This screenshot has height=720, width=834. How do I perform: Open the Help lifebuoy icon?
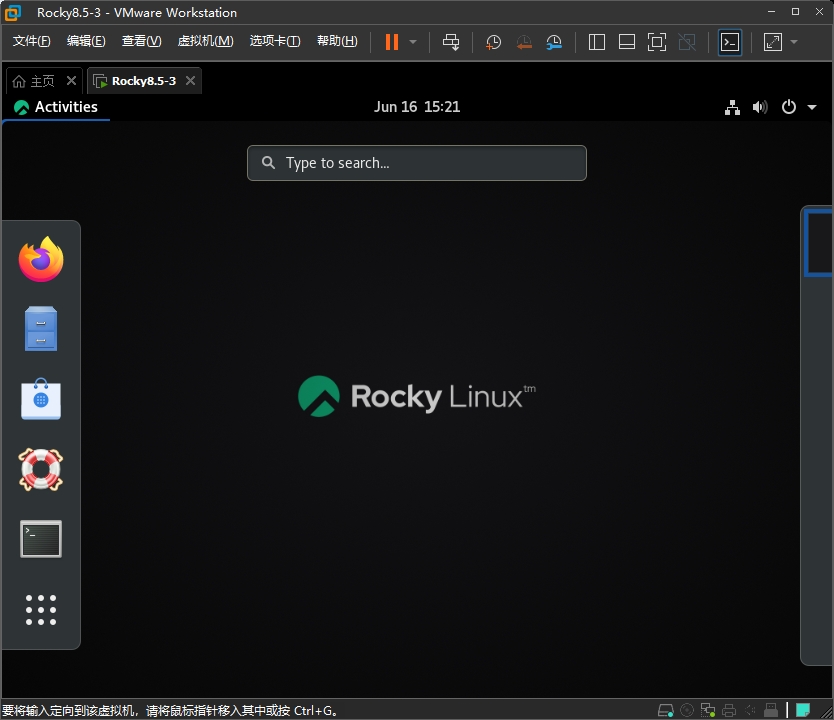41,469
